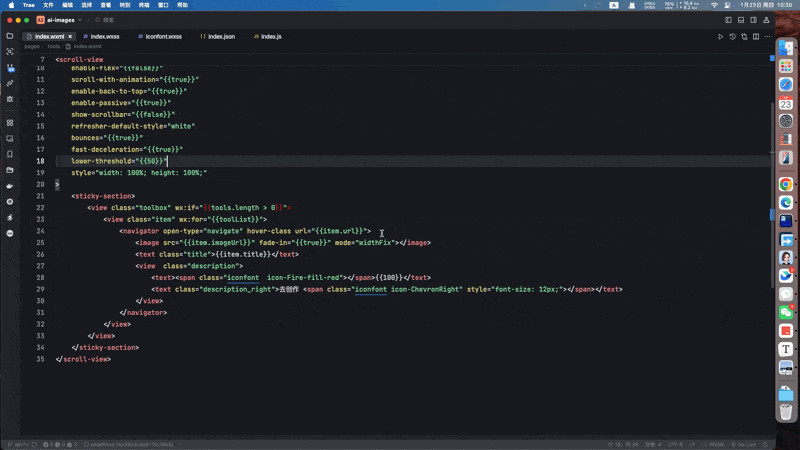800x450 pixels.
Task: Click the style attribute on line 19
Action: coord(139,173)
